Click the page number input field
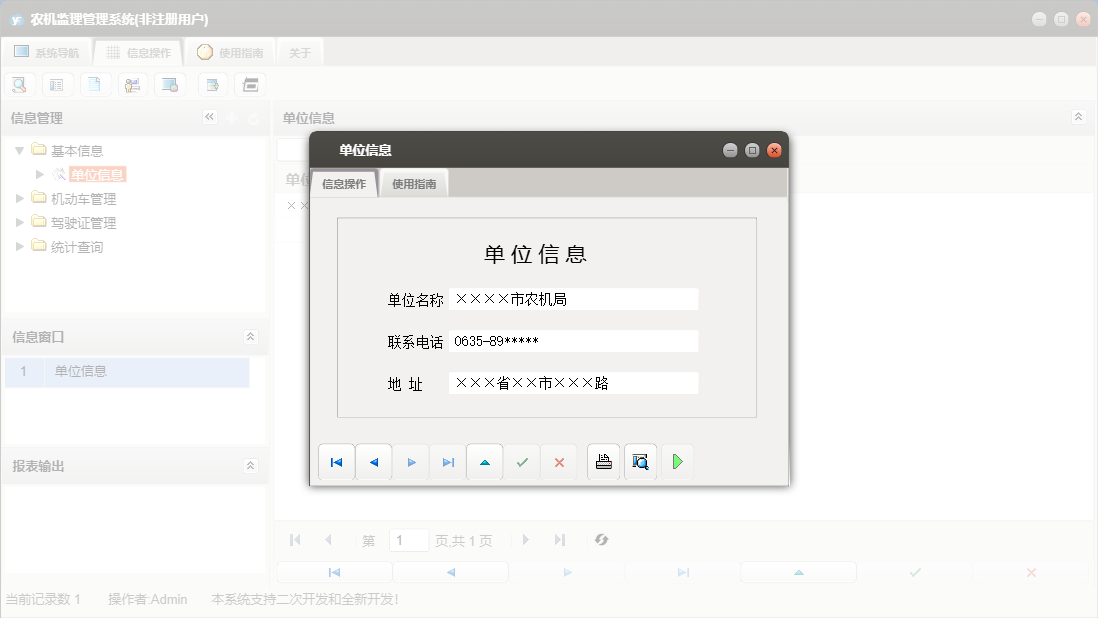The height and width of the screenshot is (618, 1098). (409, 540)
